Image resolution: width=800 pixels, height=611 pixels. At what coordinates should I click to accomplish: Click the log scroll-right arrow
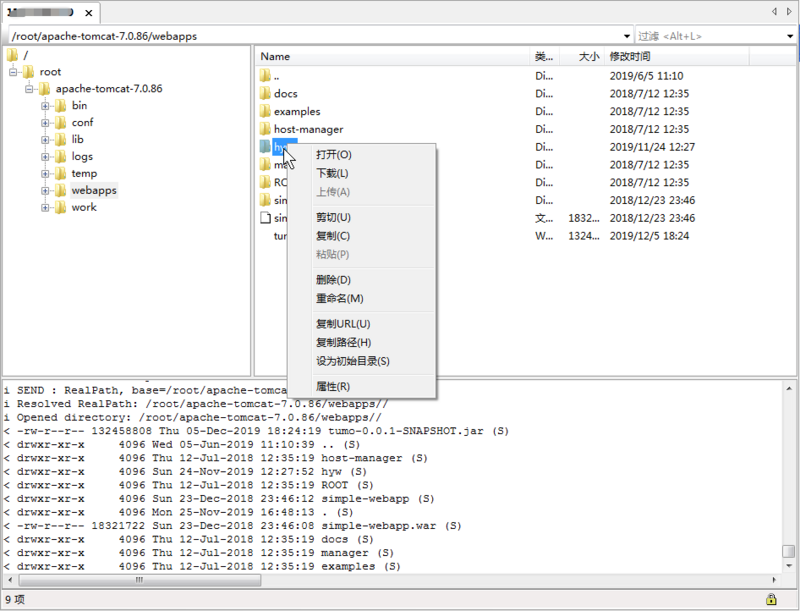coord(774,580)
